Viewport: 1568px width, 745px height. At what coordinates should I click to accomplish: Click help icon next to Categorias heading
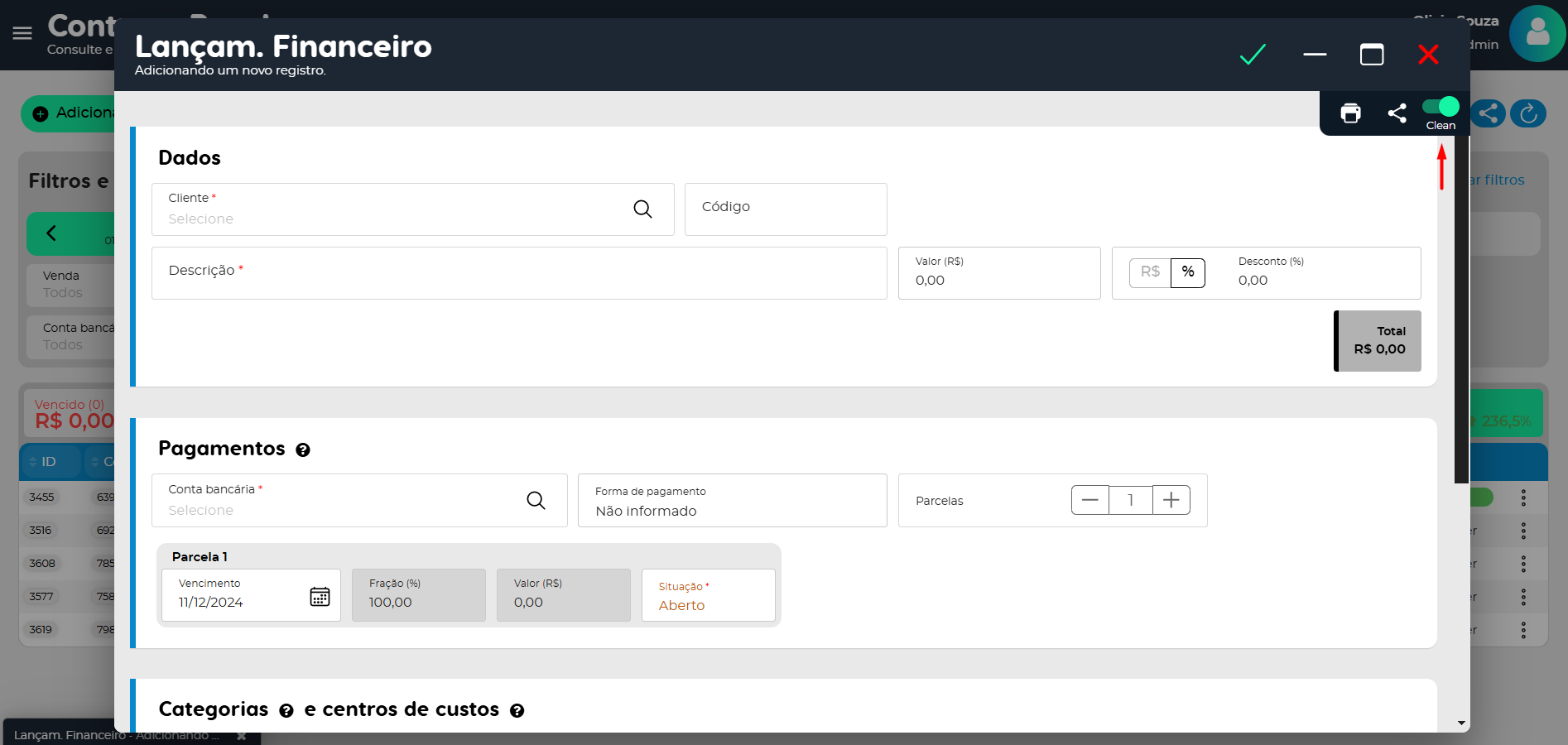[x=286, y=711]
